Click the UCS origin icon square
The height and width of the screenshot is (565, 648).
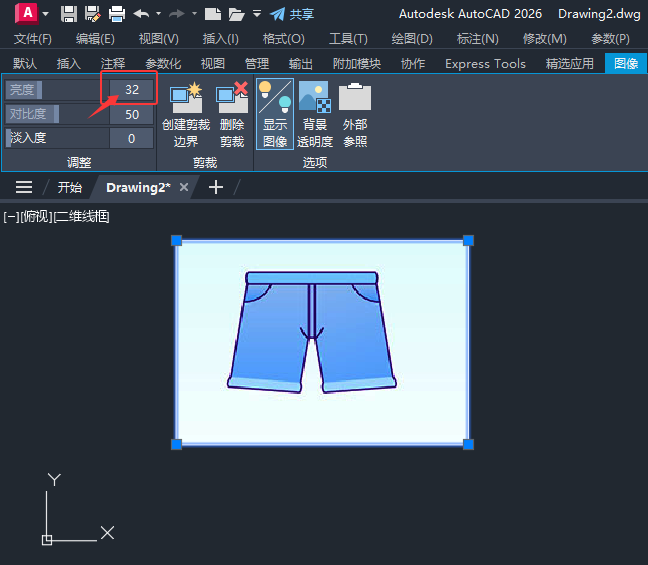47,540
